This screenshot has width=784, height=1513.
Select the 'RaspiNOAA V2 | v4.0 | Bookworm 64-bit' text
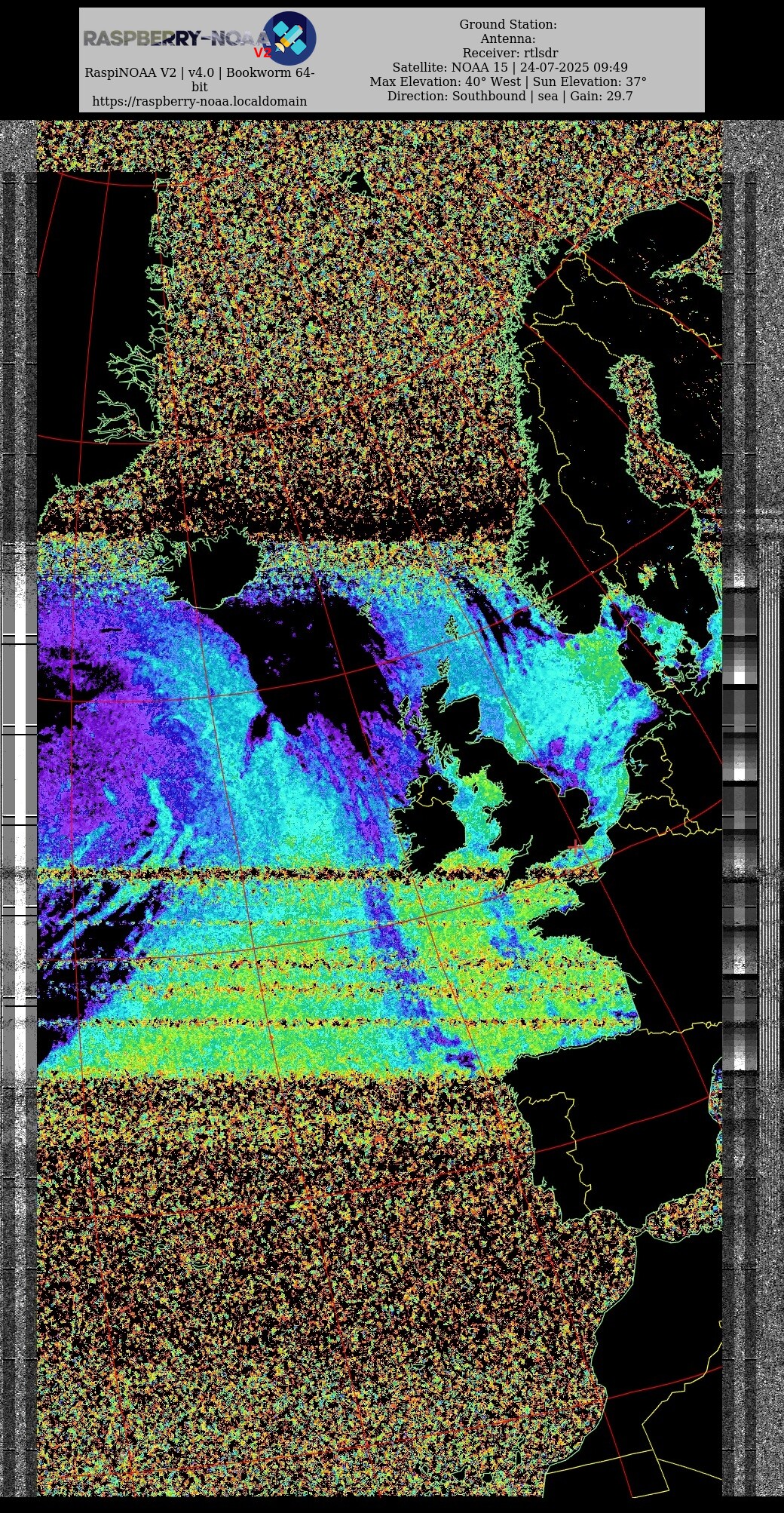coord(200,80)
